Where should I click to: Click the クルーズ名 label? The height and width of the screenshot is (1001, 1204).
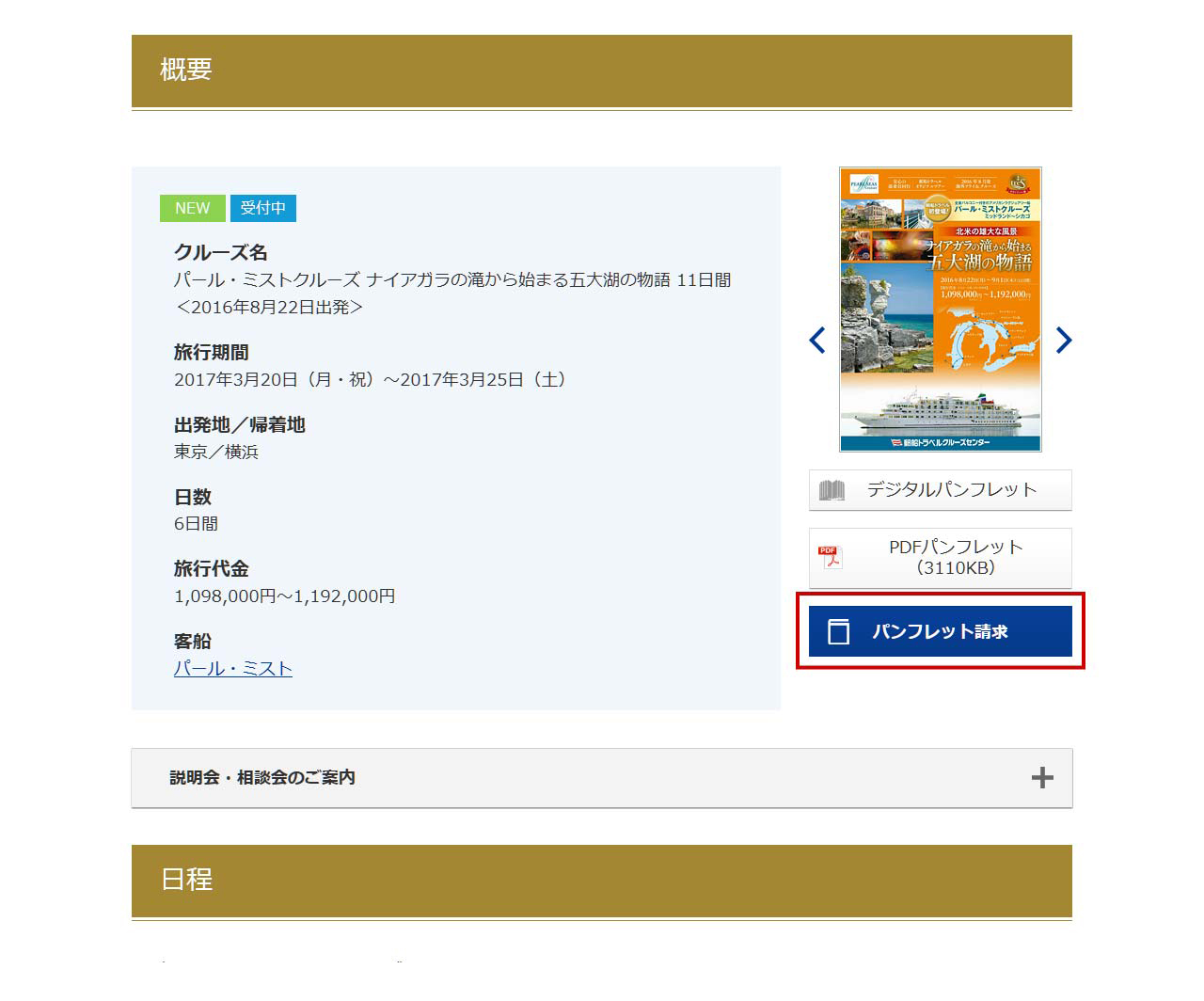pyautogui.click(x=221, y=252)
